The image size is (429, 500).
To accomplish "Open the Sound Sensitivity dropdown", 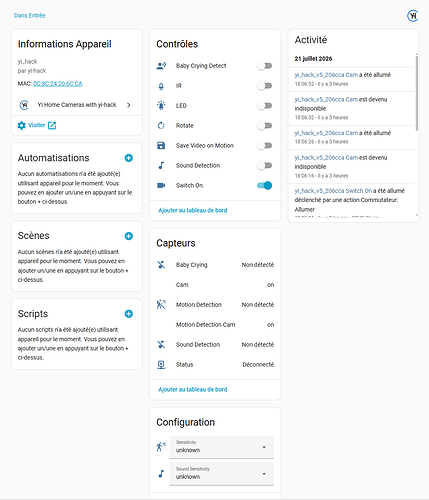I will [x=222, y=473].
